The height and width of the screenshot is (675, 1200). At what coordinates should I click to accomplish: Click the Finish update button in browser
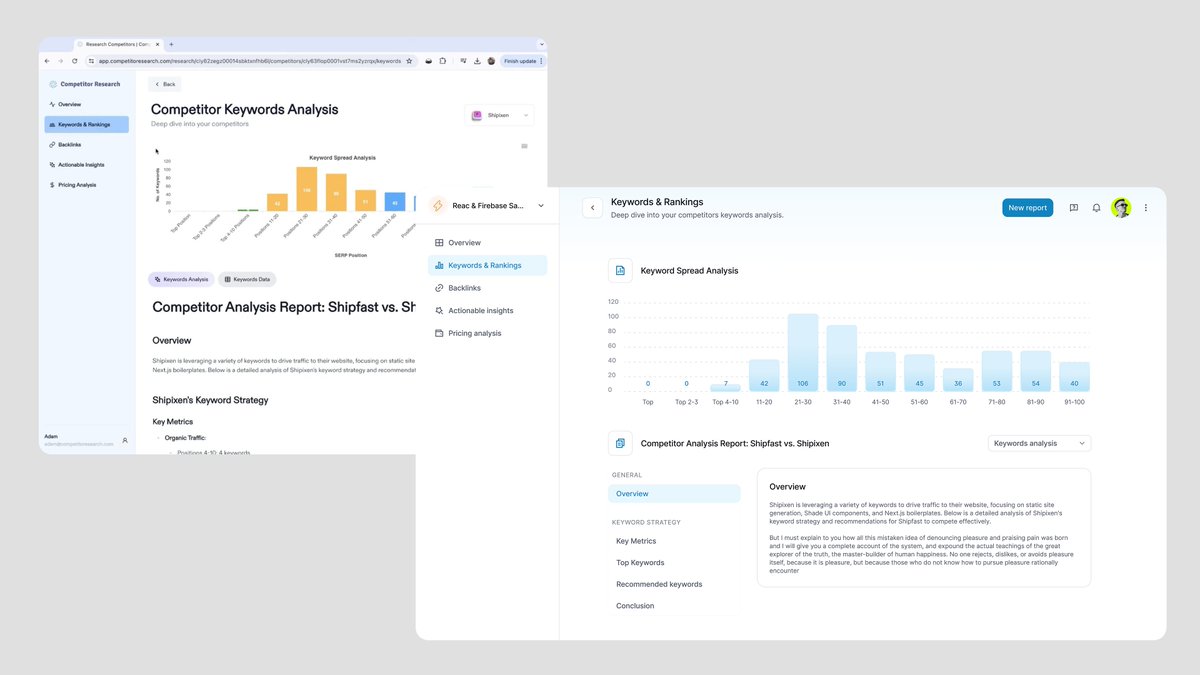click(x=521, y=61)
